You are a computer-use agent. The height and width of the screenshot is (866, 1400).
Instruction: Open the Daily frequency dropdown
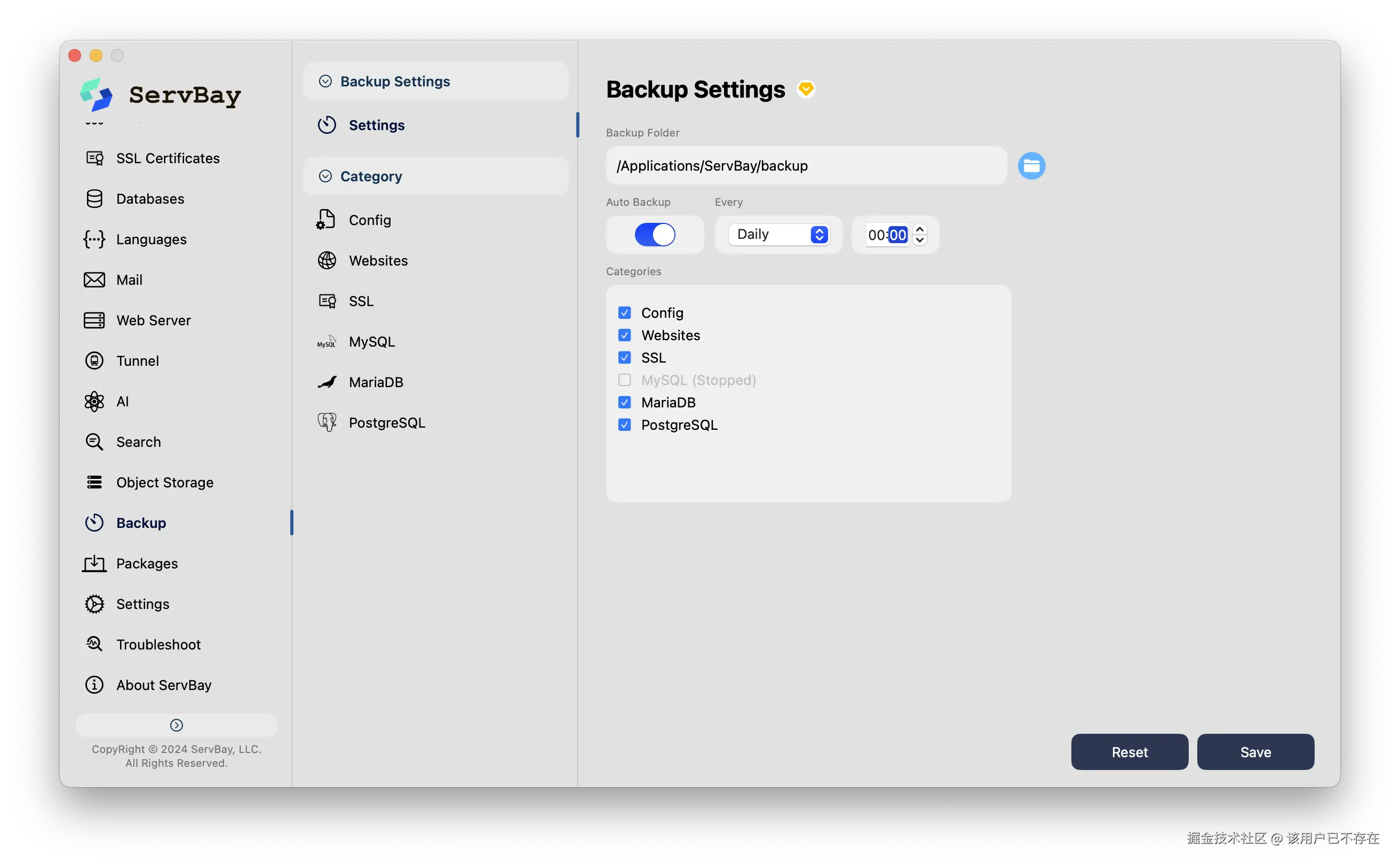point(779,235)
